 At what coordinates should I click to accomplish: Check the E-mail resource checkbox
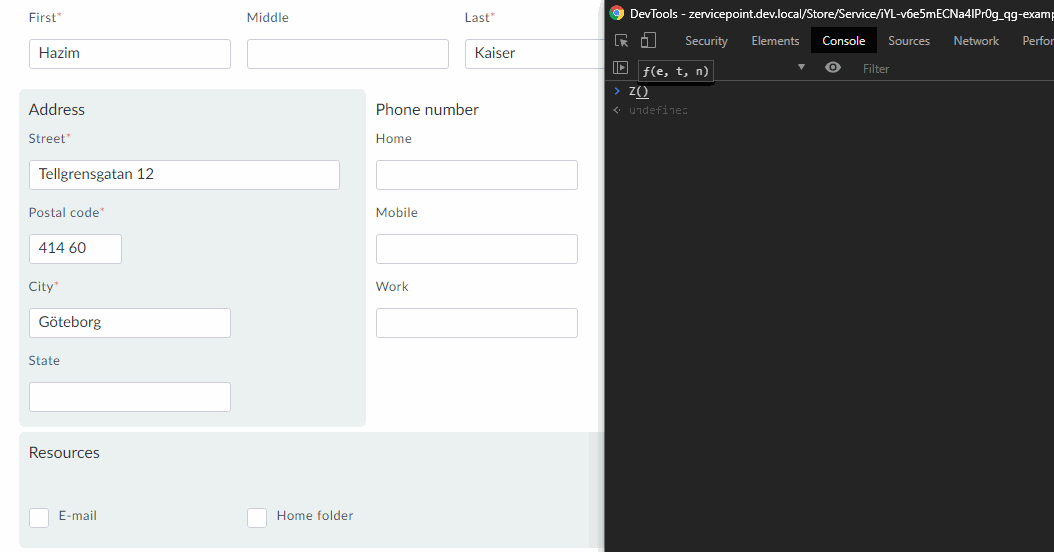pos(39,517)
